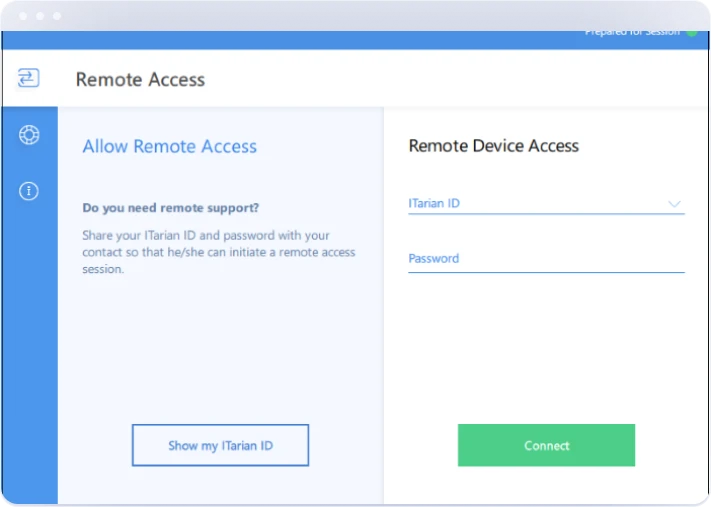Viewport: 711px width, 507px height.
Task: Open the info icon in sidebar
Action: tap(29, 191)
